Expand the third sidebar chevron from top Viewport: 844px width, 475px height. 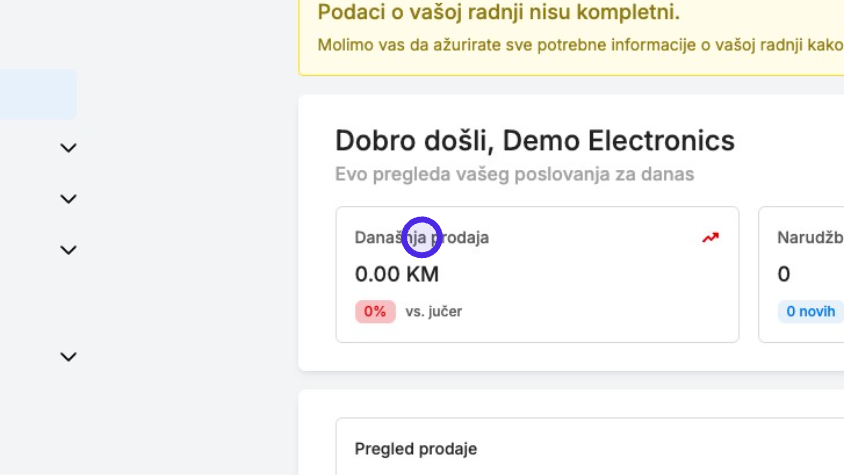point(68,250)
